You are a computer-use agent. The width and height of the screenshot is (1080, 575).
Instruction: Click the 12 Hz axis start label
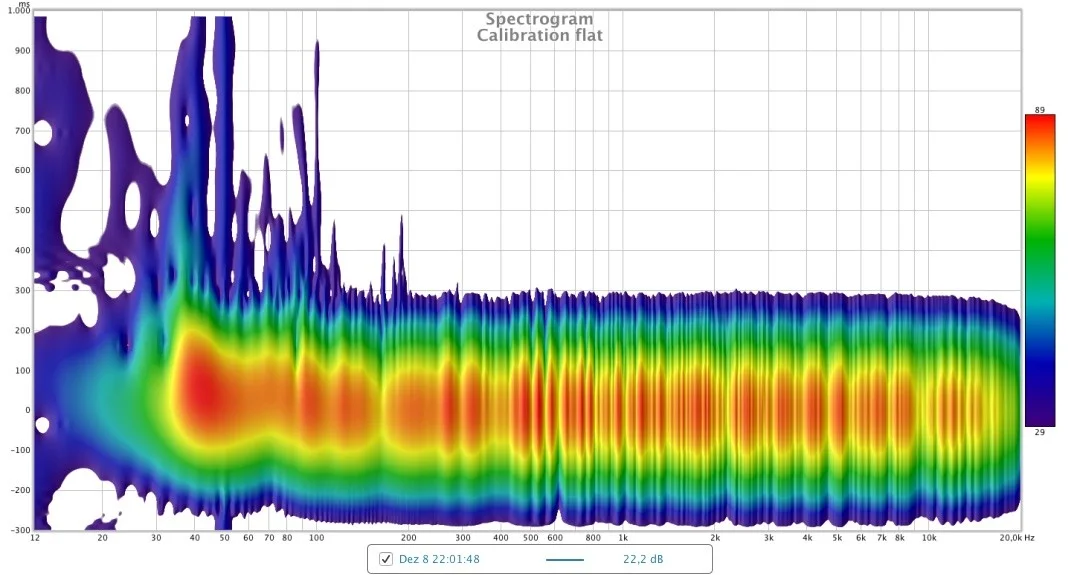click(x=35, y=538)
